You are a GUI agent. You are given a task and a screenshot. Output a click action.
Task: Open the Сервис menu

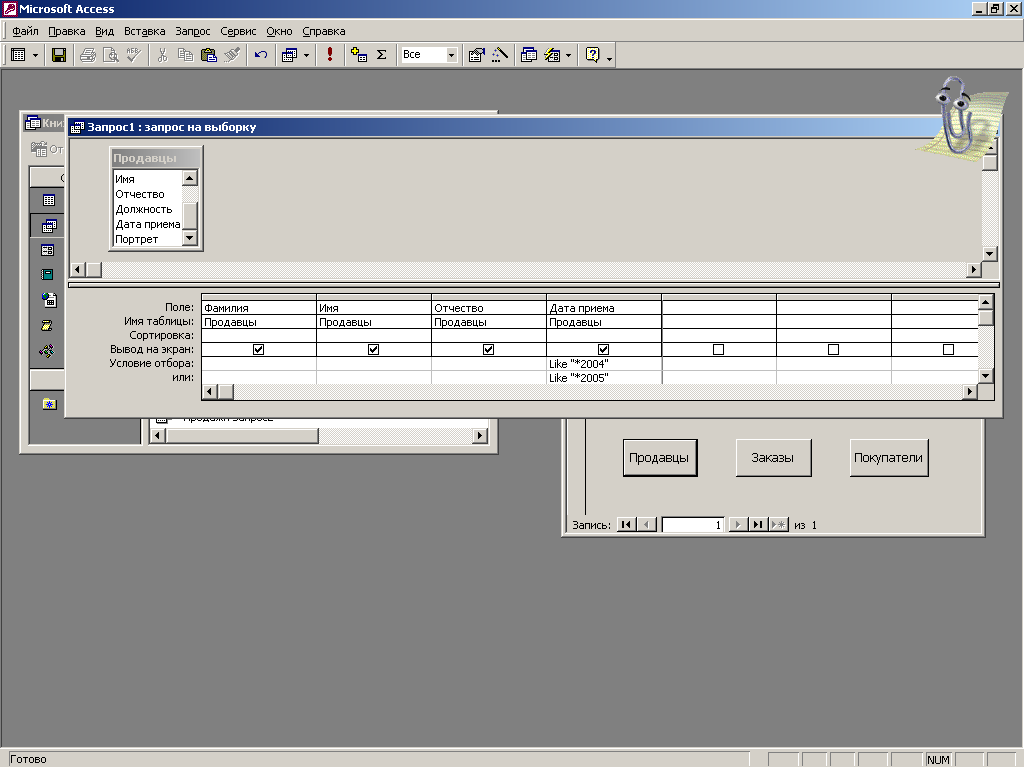click(238, 31)
